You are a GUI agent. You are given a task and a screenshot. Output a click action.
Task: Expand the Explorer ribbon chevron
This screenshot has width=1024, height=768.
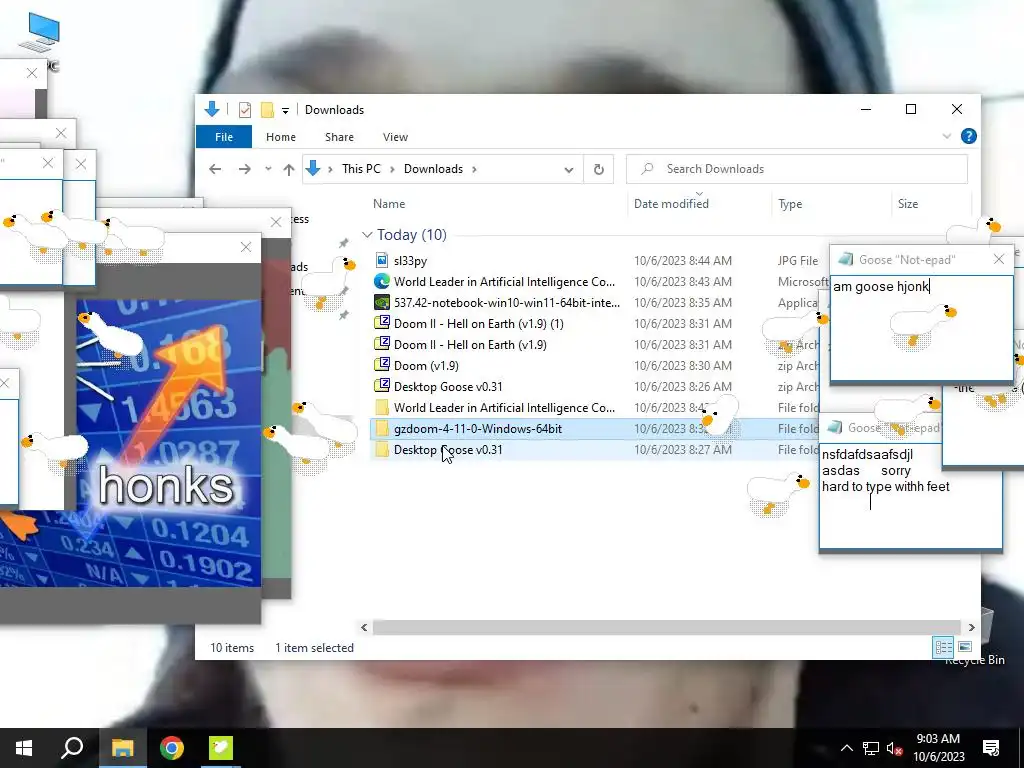(x=946, y=136)
